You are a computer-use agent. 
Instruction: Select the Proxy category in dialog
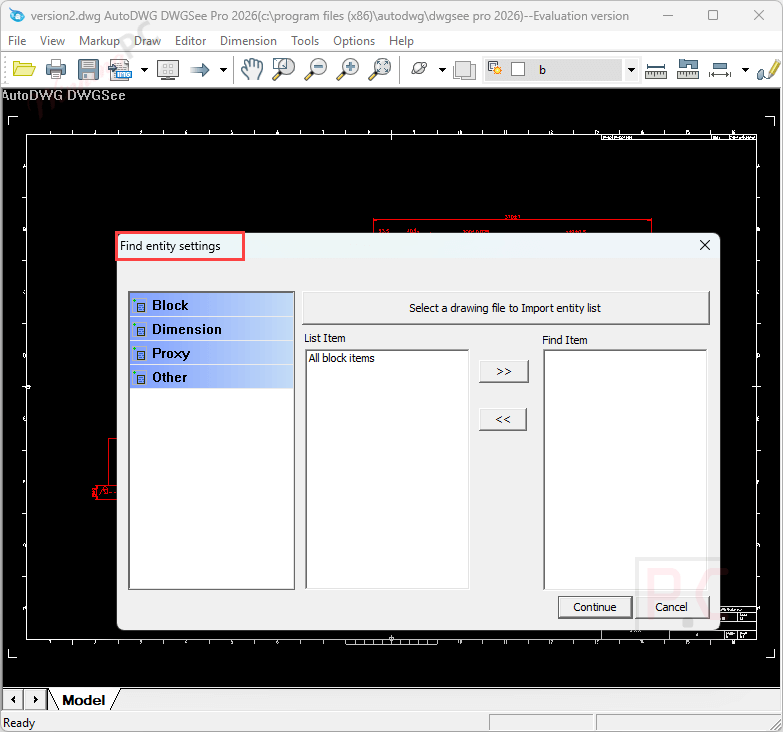point(212,353)
